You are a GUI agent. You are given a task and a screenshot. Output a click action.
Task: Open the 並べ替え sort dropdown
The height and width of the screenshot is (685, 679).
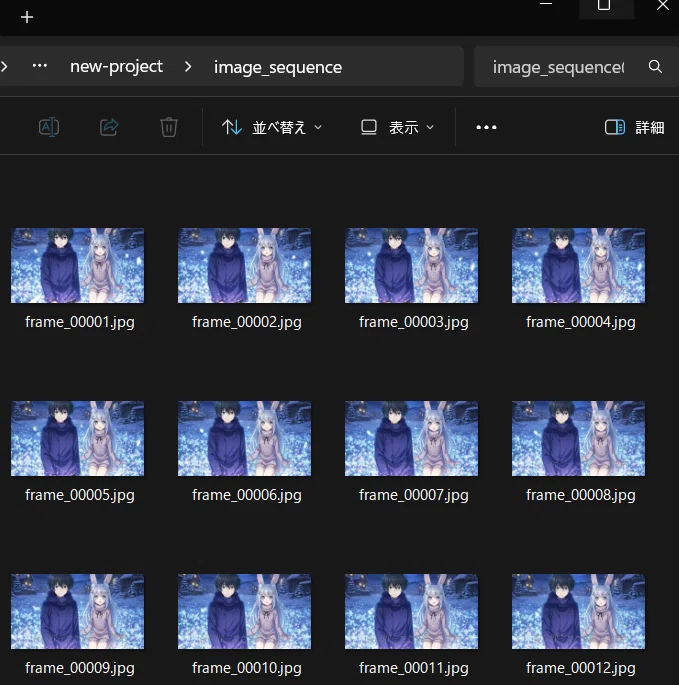[272, 127]
